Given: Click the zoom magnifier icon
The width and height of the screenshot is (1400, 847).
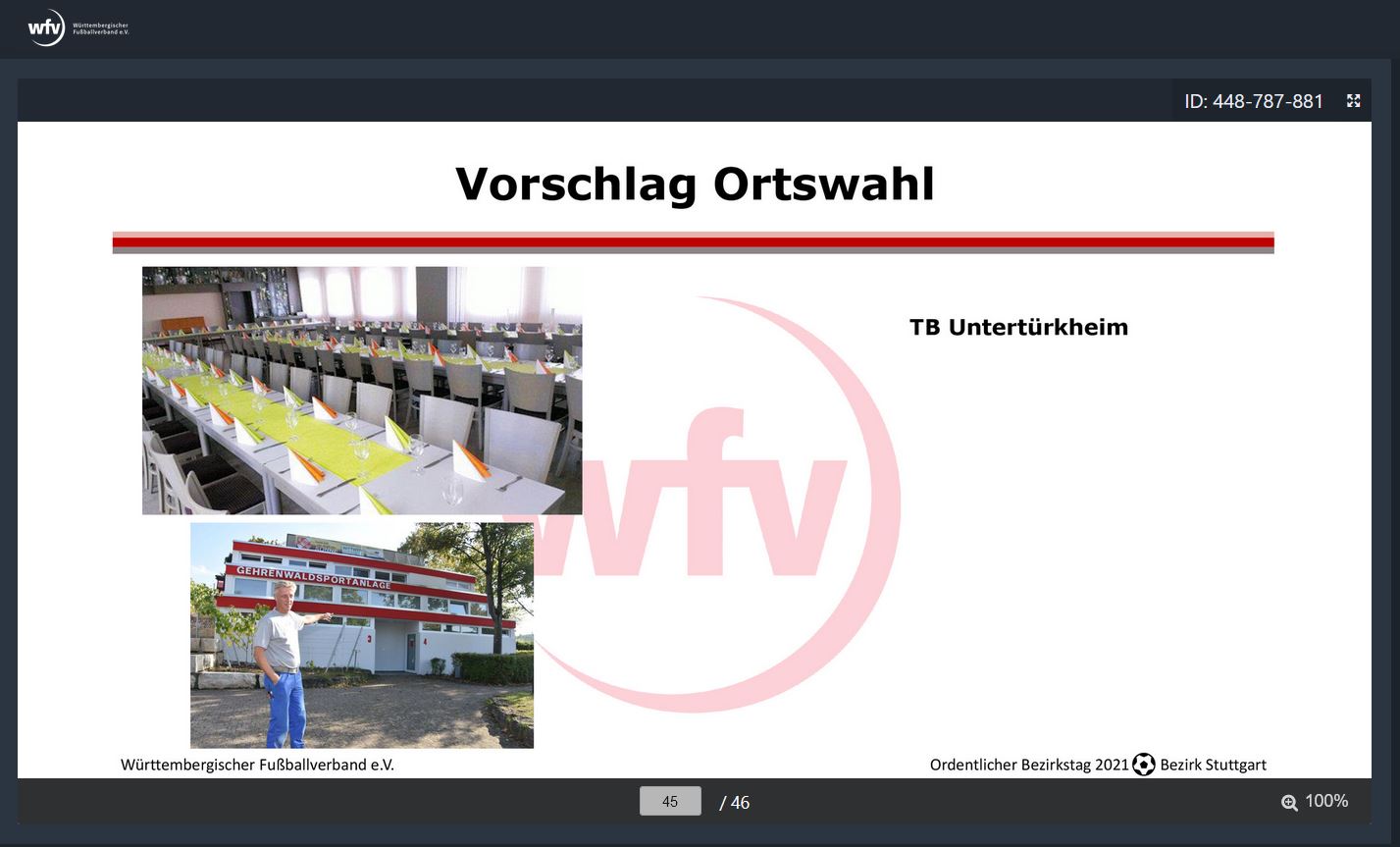Looking at the screenshot, I should coord(1289,803).
